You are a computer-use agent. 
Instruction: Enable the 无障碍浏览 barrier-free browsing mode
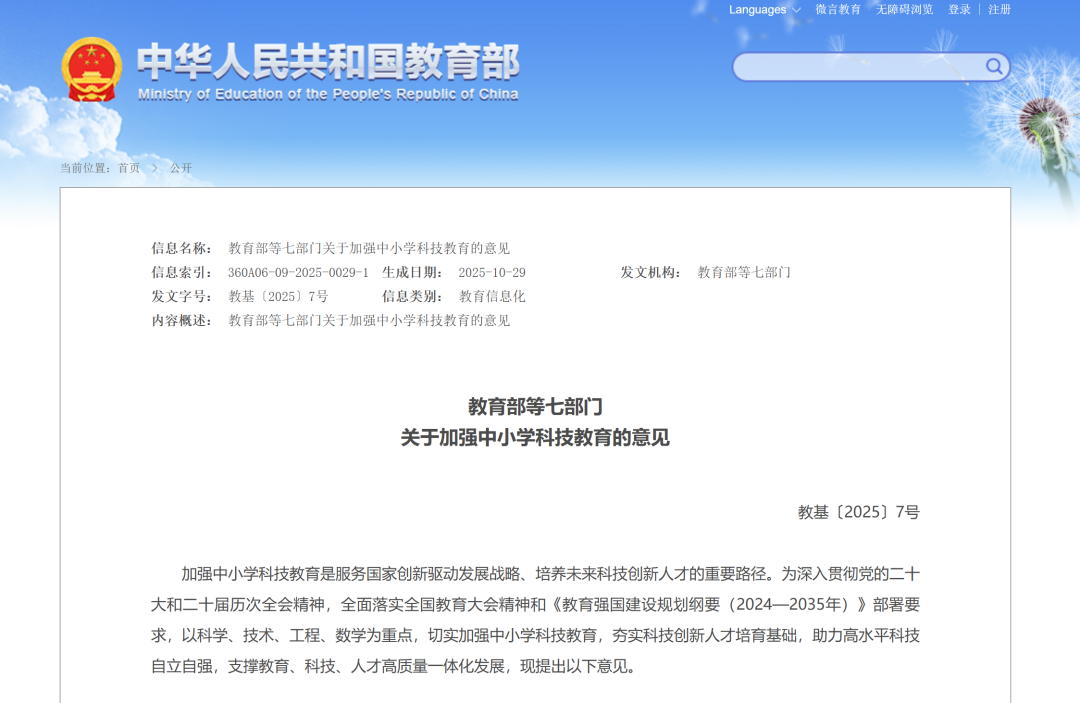click(903, 10)
